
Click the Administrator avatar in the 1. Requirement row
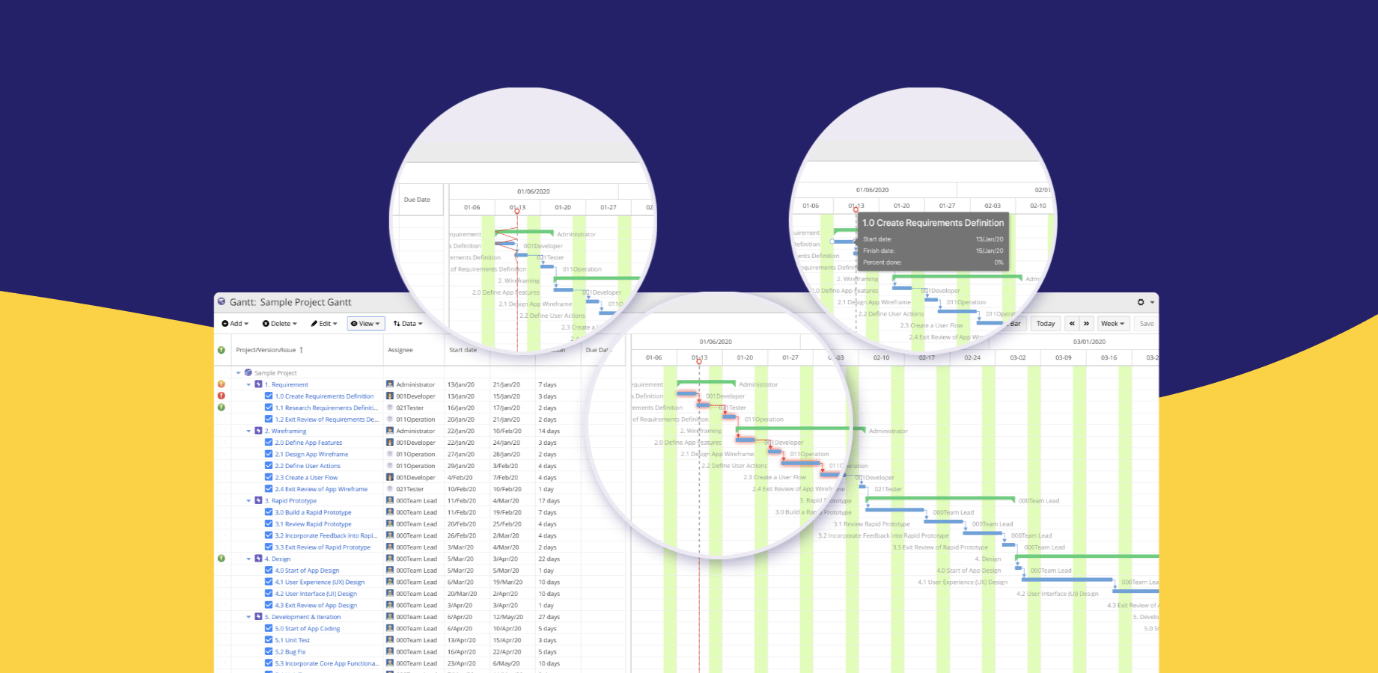(x=390, y=384)
